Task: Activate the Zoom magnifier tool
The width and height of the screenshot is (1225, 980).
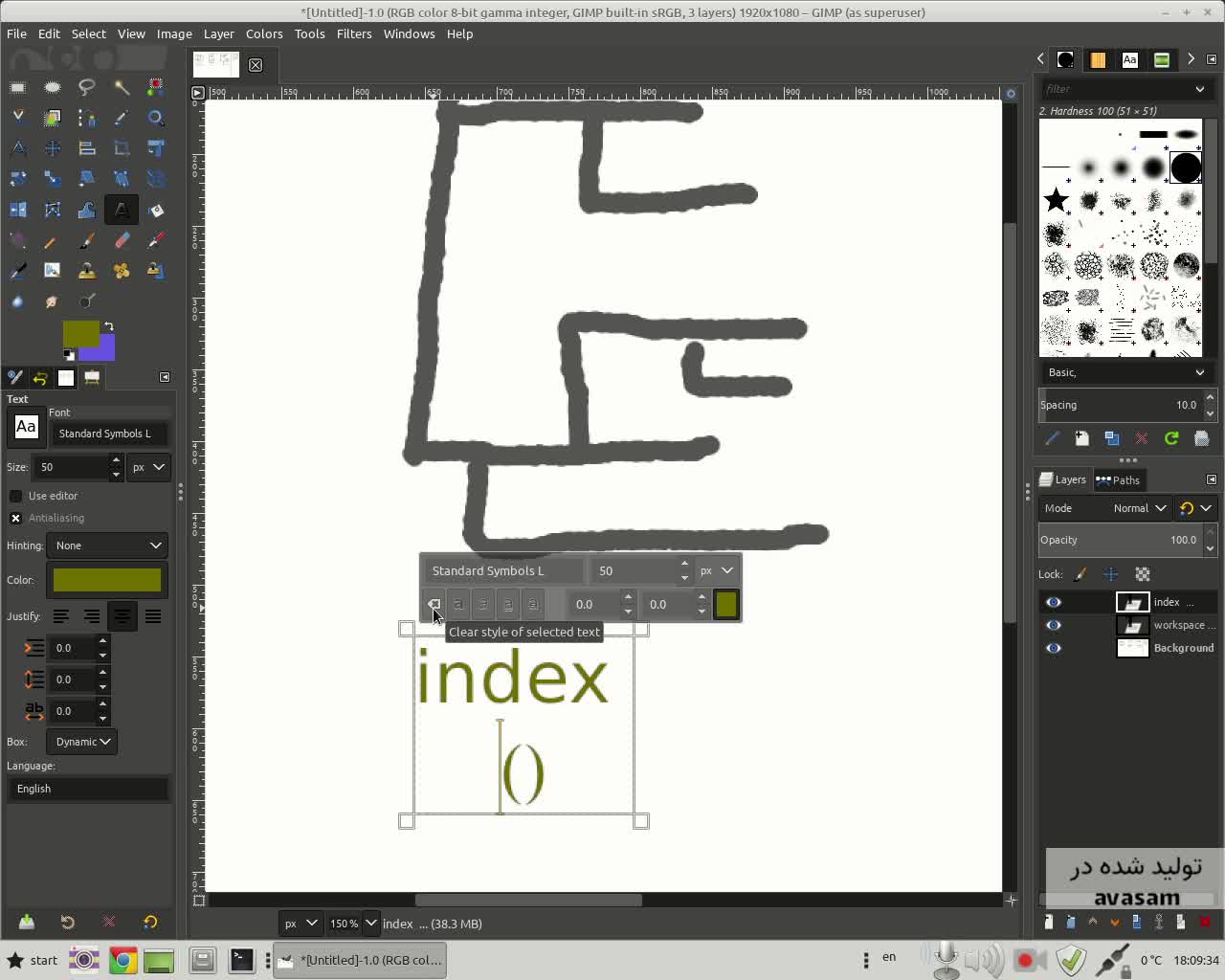Action: (156, 118)
